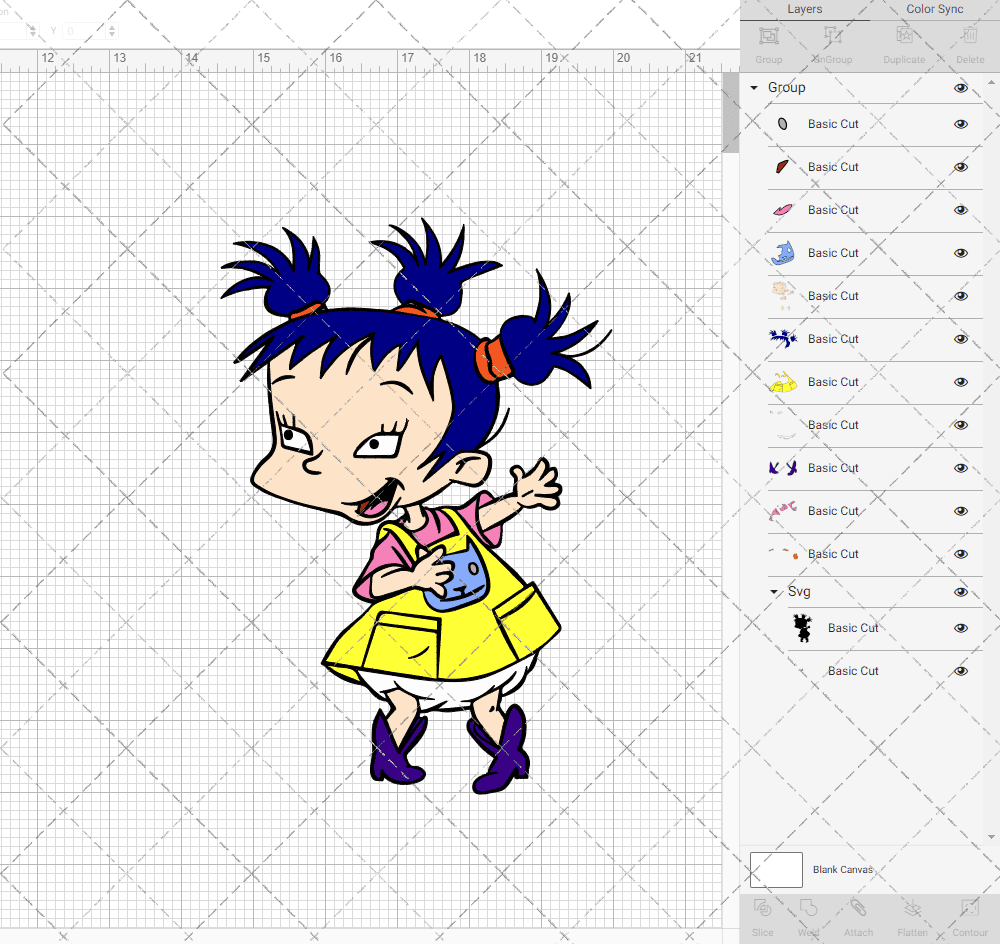Select the yellow dress layer thumbnail
Image resolution: width=1000 pixels, height=944 pixels.
click(x=783, y=382)
